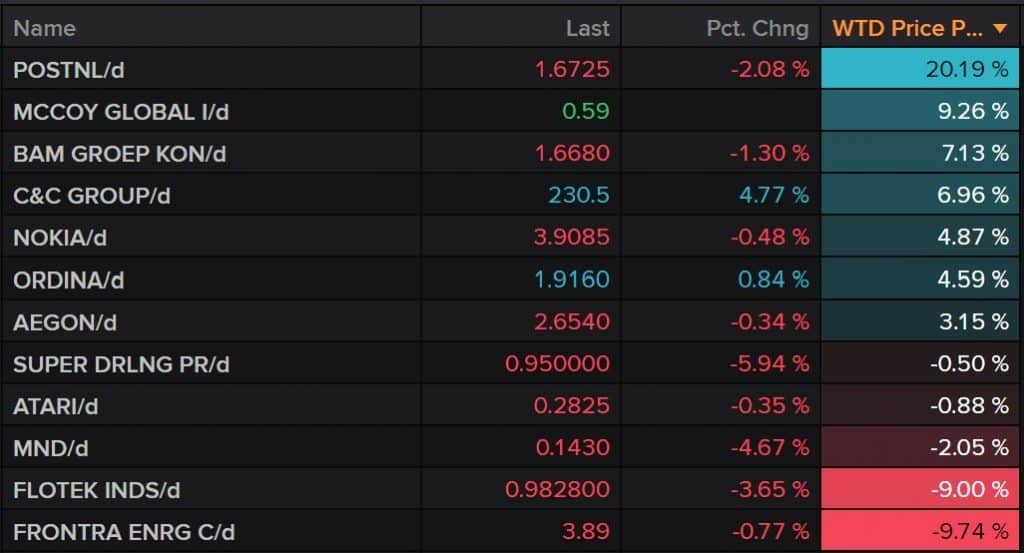The width and height of the screenshot is (1024, 553).
Task: Click the ATARI/d row name
Action: tap(56, 406)
